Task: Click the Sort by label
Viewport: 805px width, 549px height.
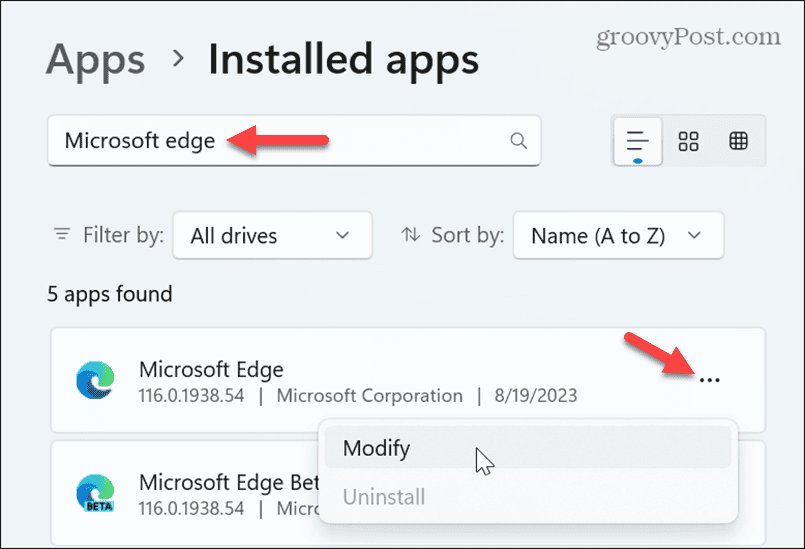Action: (x=468, y=235)
